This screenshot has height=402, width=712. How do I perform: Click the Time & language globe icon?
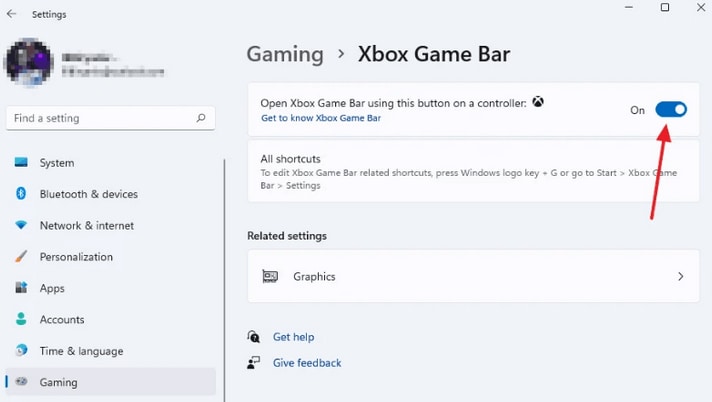point(21,351)
